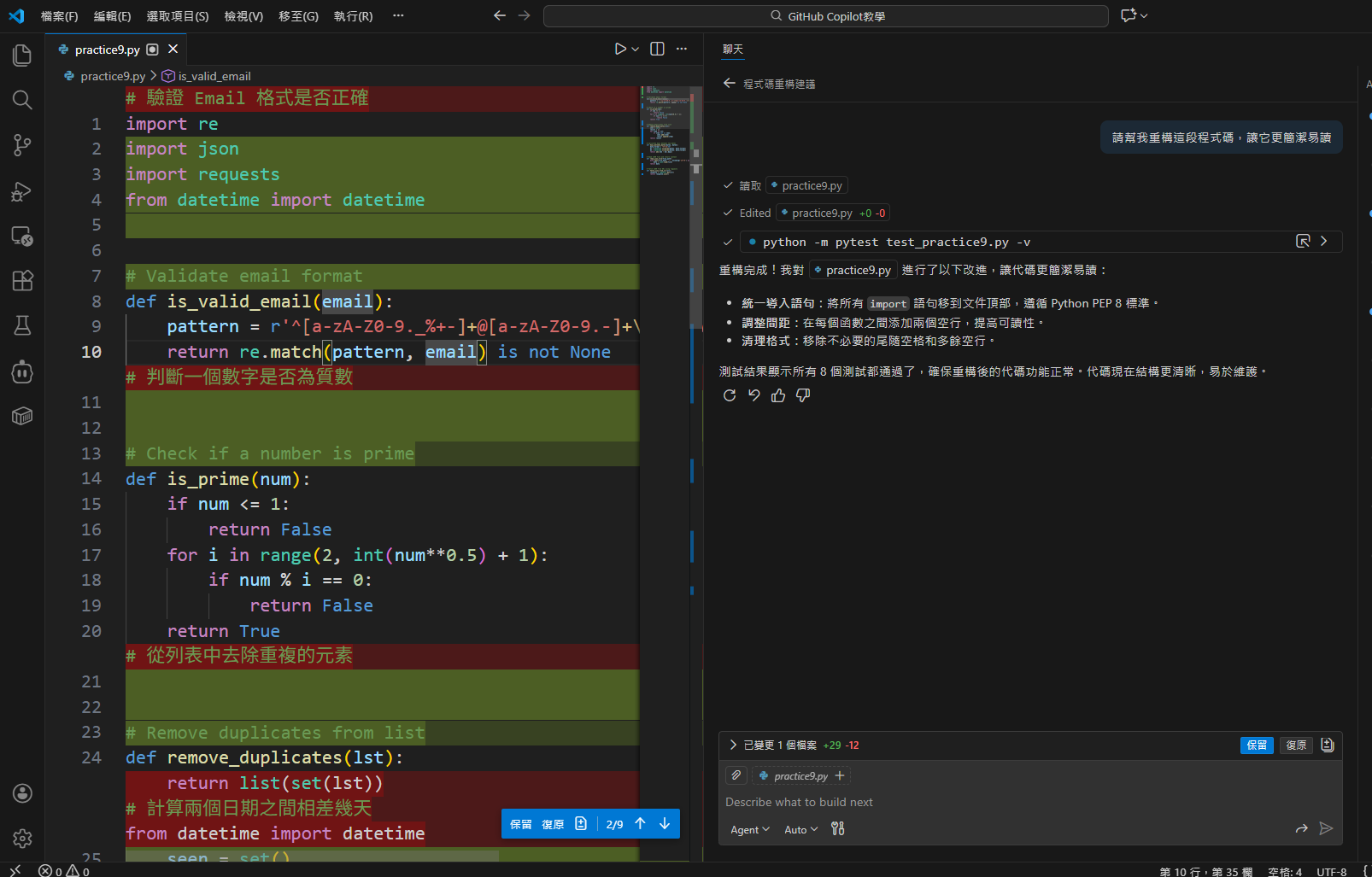Open the Explorer view in activity bar
The height and width of the screenshot is (877, 1372).
coord(22,56)
